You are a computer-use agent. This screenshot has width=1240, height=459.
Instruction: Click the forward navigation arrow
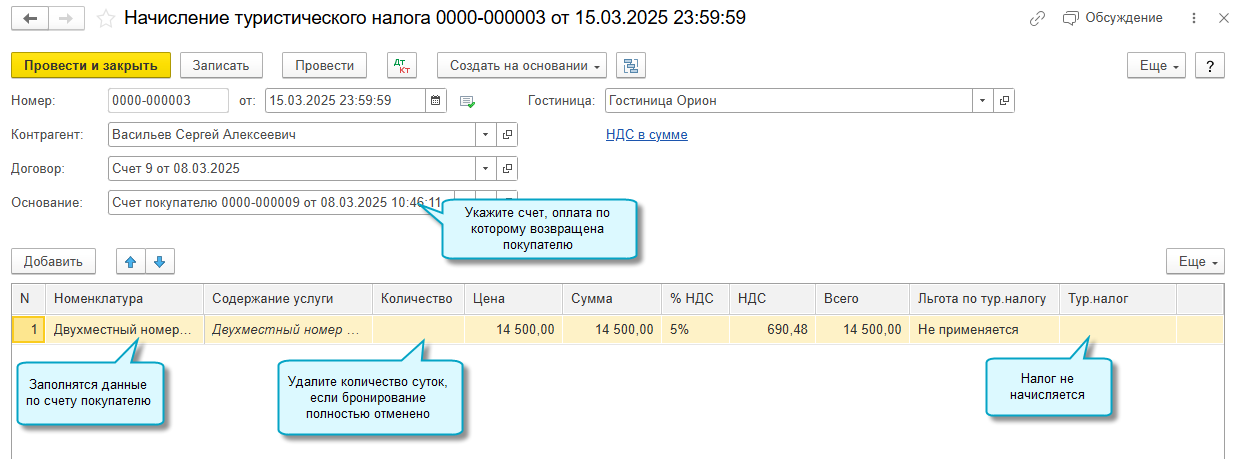click(65, 18)
